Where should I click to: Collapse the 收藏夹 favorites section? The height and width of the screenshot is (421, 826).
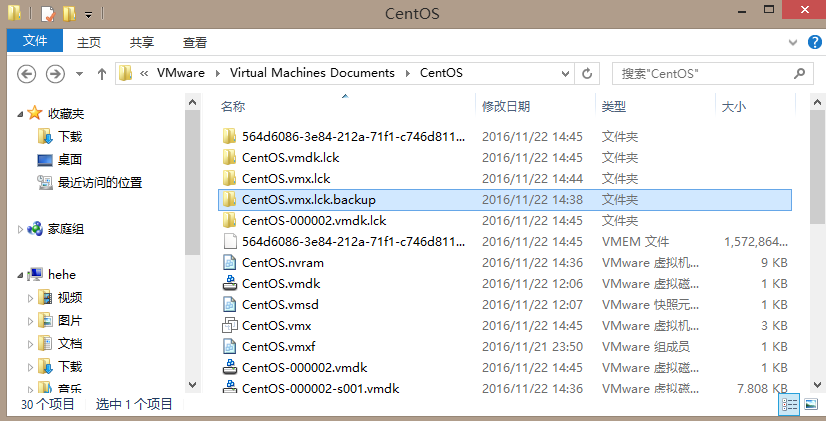(x=20, y=113)
